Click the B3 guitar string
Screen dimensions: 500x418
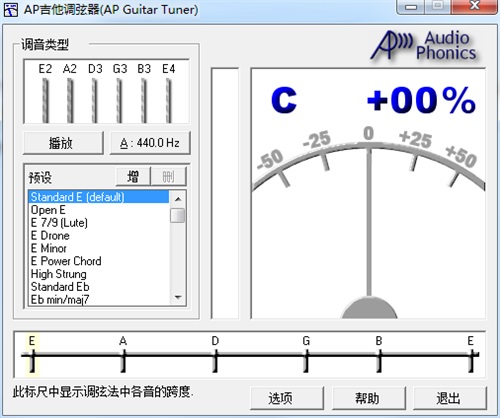(144, 100)
